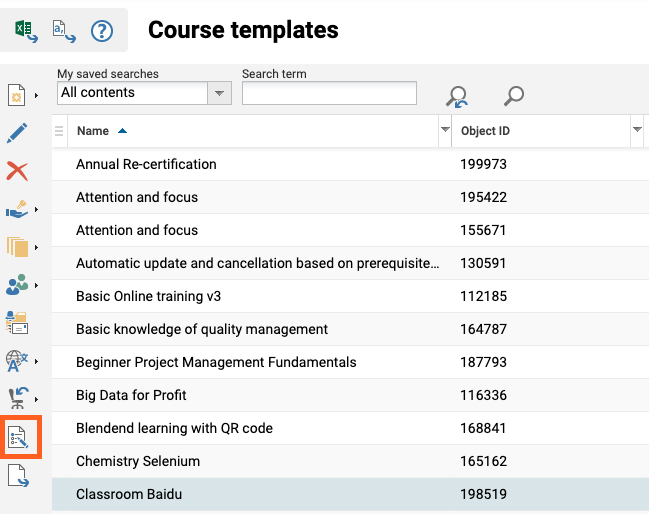Sort by the Name column header
Viewport: 649px width, 514px height.
tap(93, 131)
